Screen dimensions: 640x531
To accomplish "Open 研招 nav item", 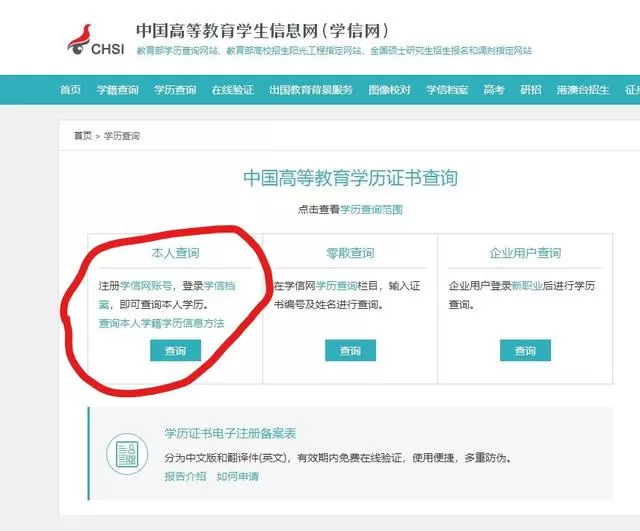I will tap(531, 90).
